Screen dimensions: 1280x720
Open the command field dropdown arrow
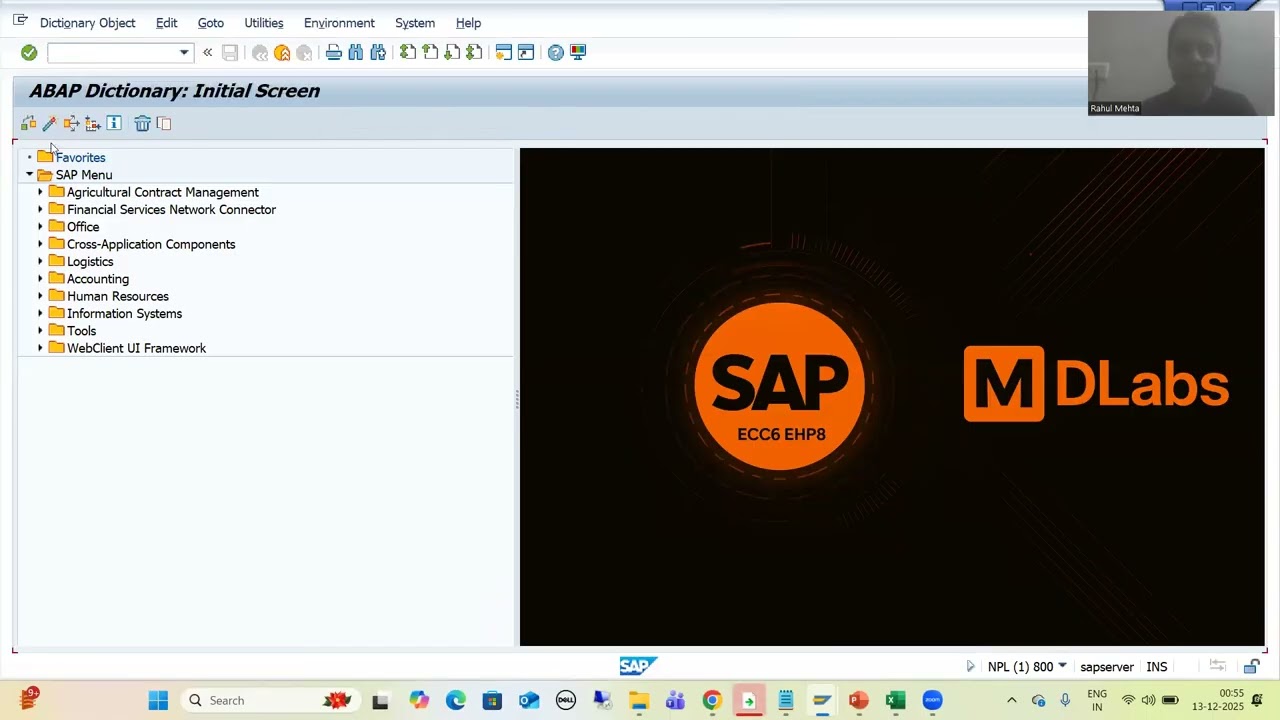[x=184, y=52]
